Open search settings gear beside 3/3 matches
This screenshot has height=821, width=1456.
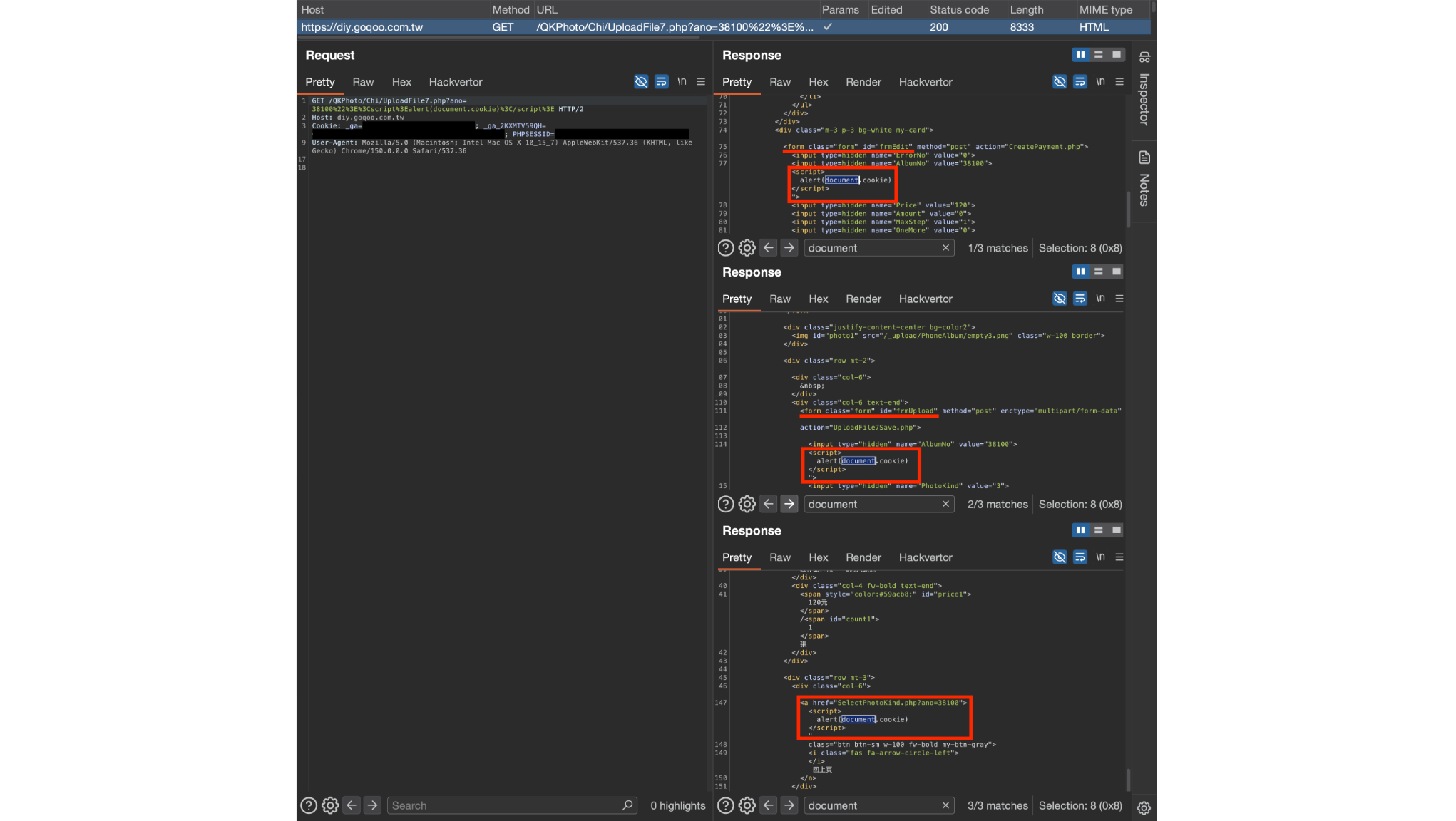tap(747, 805)
